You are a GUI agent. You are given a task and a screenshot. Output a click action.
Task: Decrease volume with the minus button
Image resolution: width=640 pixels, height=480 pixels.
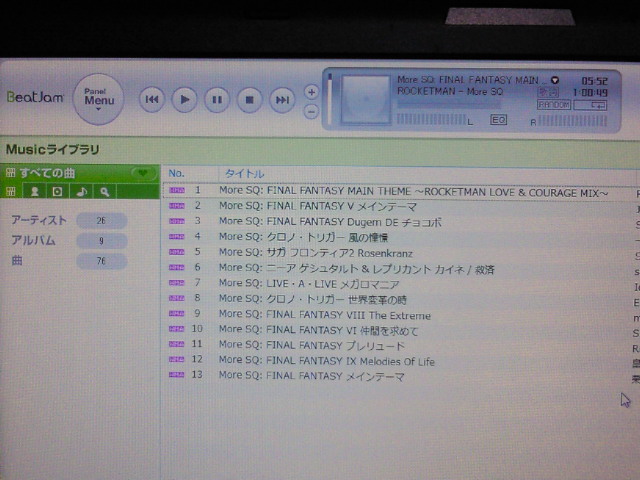pyautogui.click(x=311, y=111)
